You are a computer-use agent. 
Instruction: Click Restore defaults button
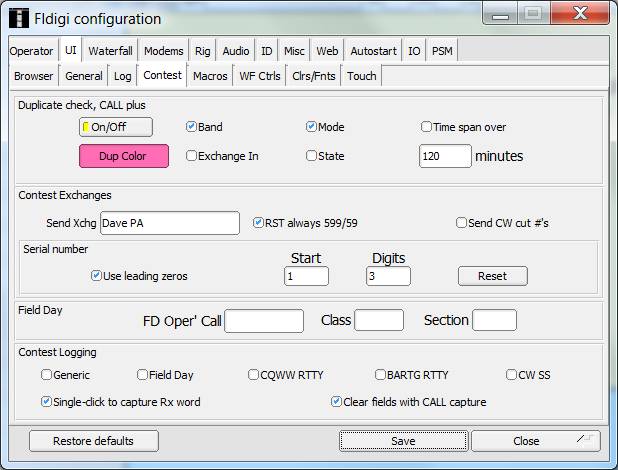tap(94, 441)
